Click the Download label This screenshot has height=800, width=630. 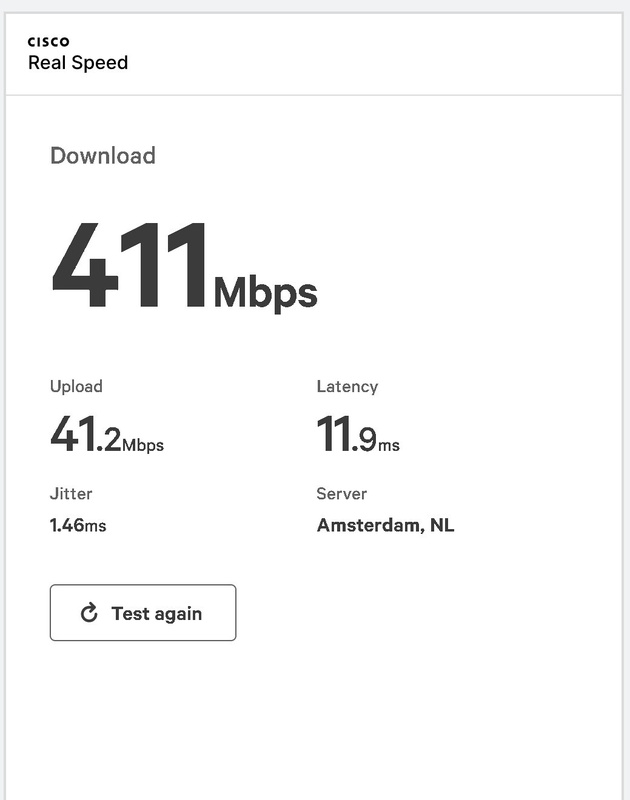point(103,156)
